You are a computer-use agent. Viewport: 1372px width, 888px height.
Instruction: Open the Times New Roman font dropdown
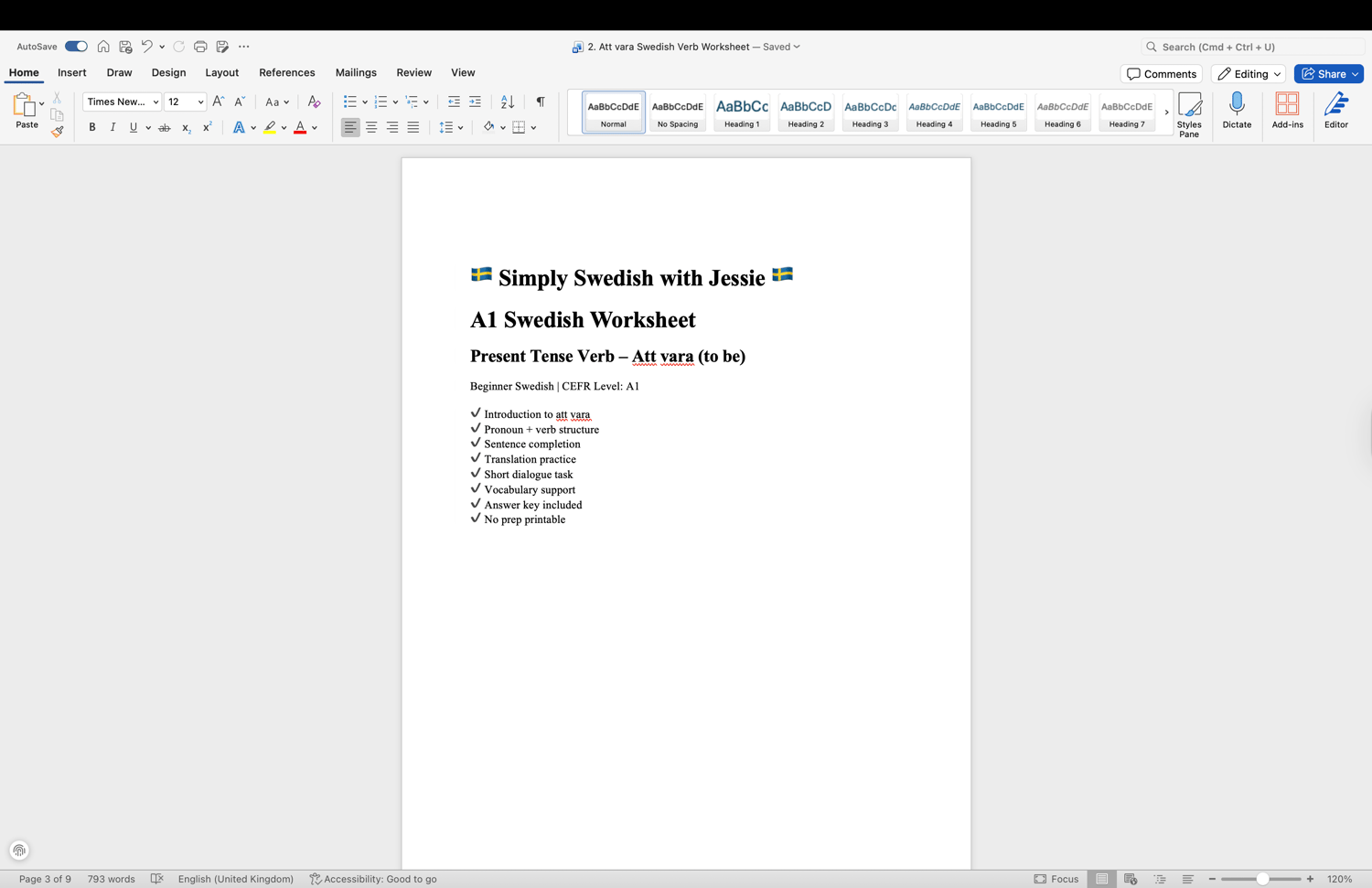click(x=122, y=102)
